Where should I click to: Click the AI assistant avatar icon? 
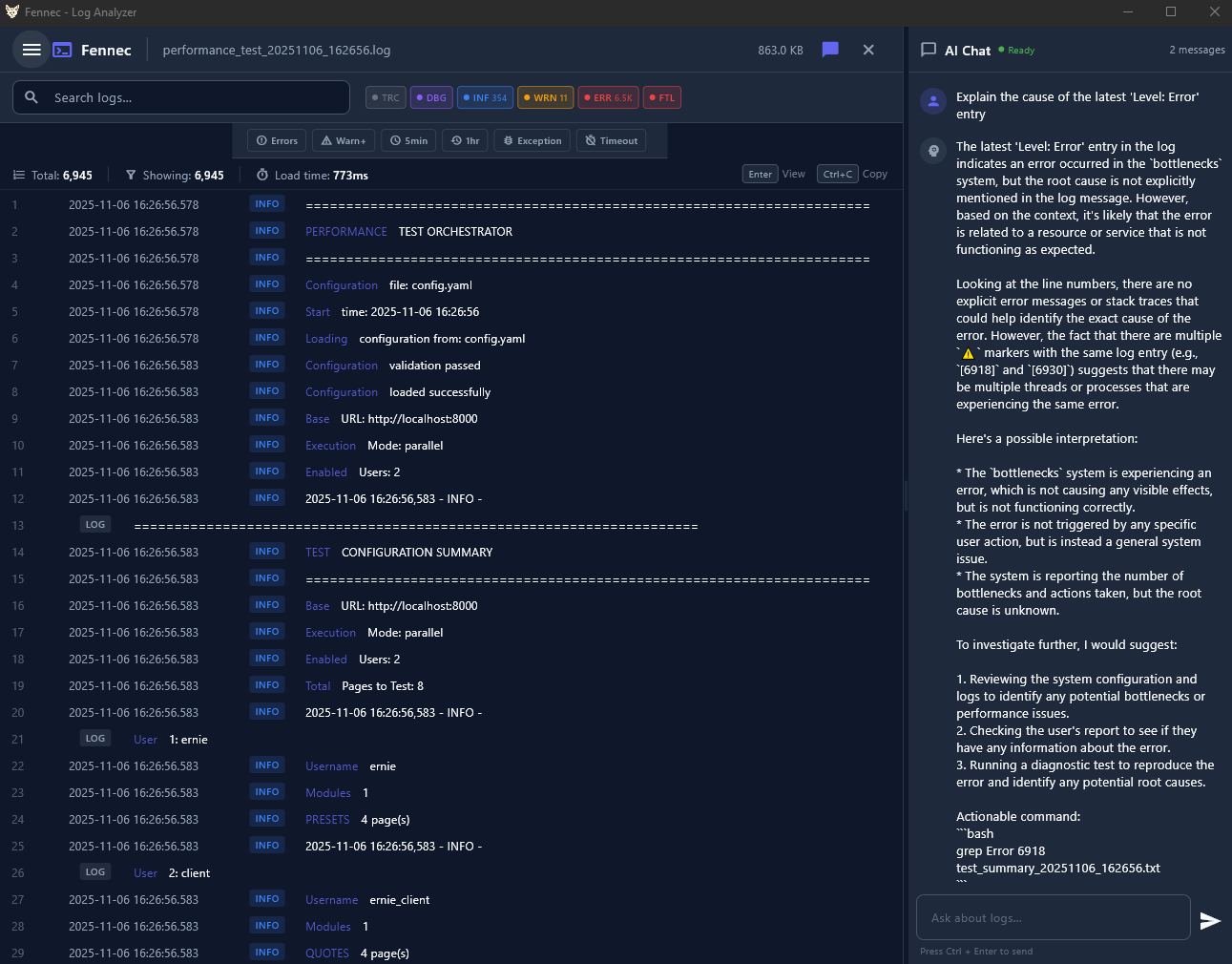click(933, 151)
